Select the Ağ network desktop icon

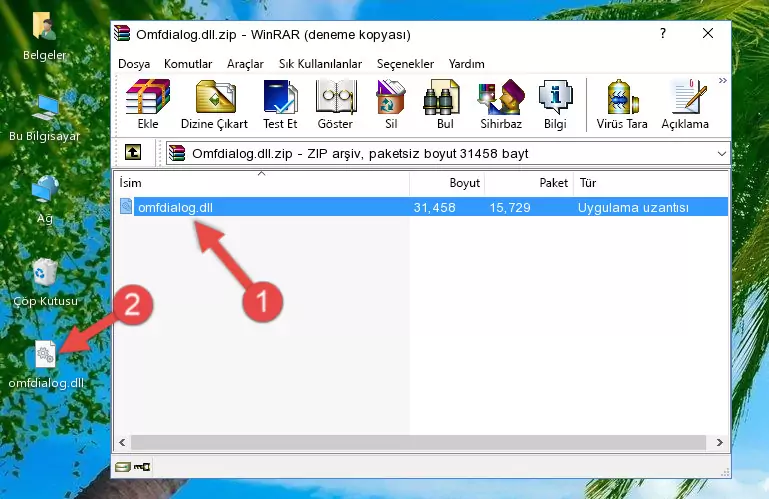point(45,199)
